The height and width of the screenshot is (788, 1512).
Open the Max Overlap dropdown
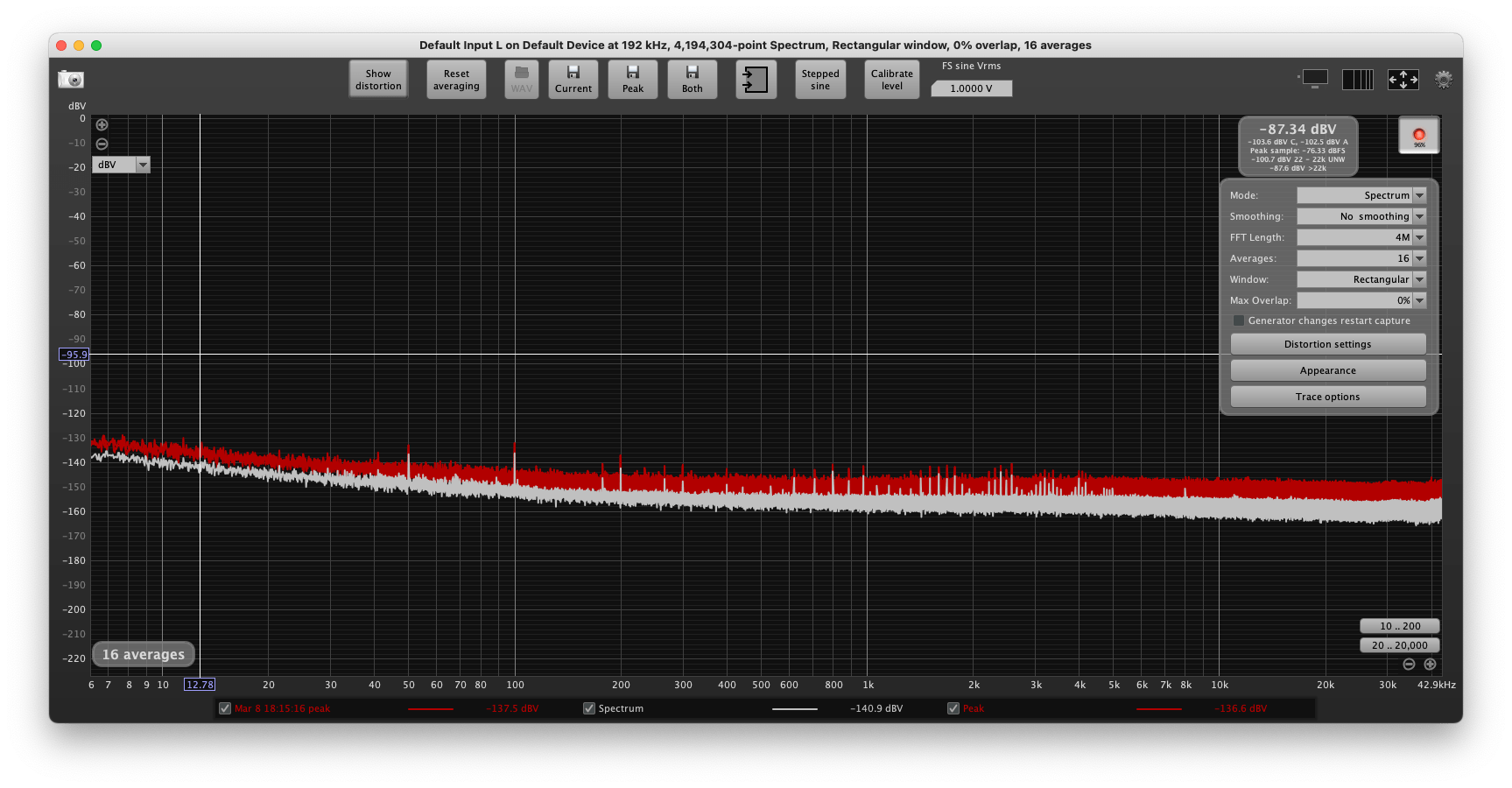pos(1361,300)
